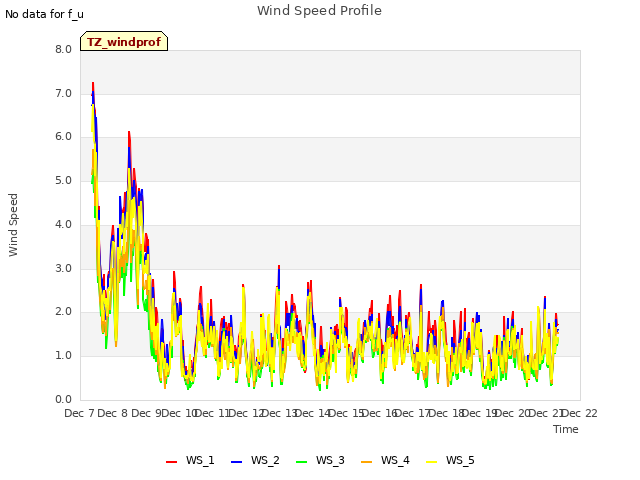Image resolution: width=640 pixels, height=480 pixels.
Task: Select the WS_4 legend entry
Action: coord(385,460)
